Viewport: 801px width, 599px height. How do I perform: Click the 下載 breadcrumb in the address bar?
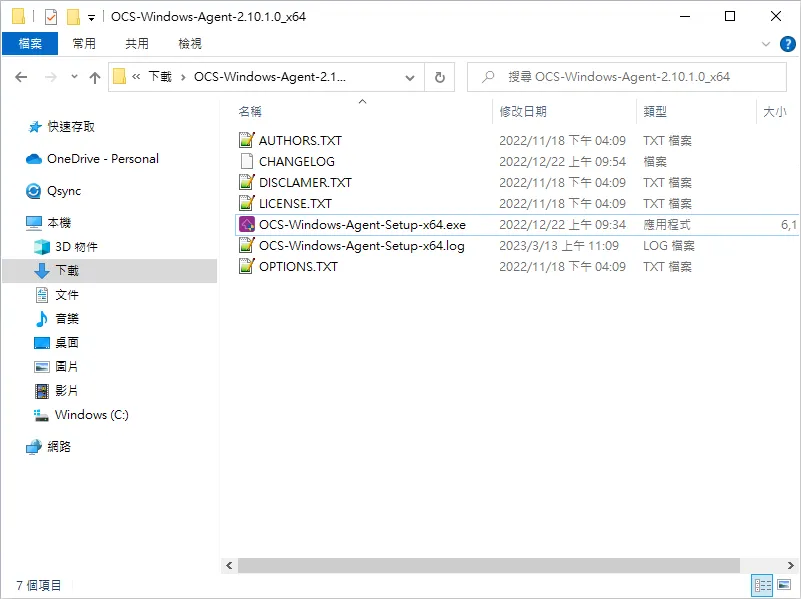coord(160,77)
